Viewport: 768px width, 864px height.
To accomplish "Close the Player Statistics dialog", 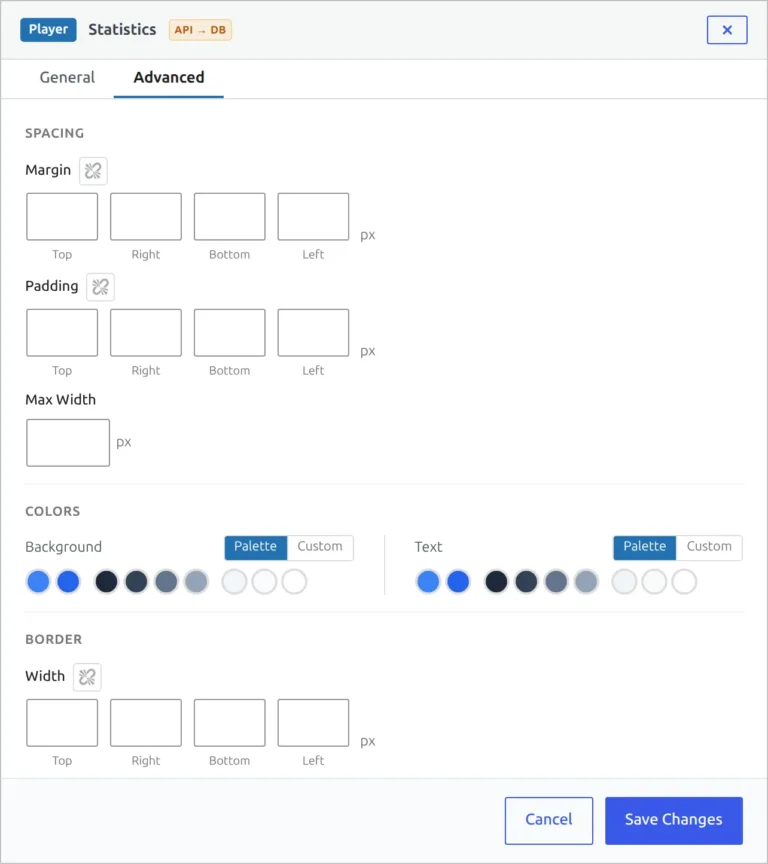I will click(727, 30).
